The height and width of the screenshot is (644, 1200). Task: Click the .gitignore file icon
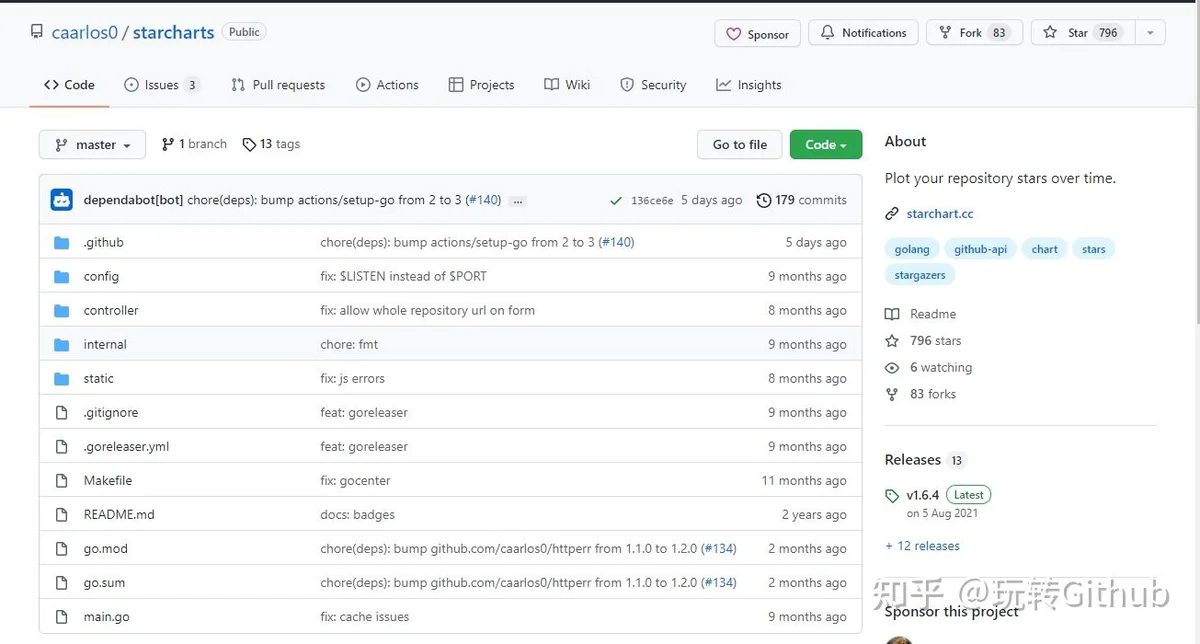(62, 412)
